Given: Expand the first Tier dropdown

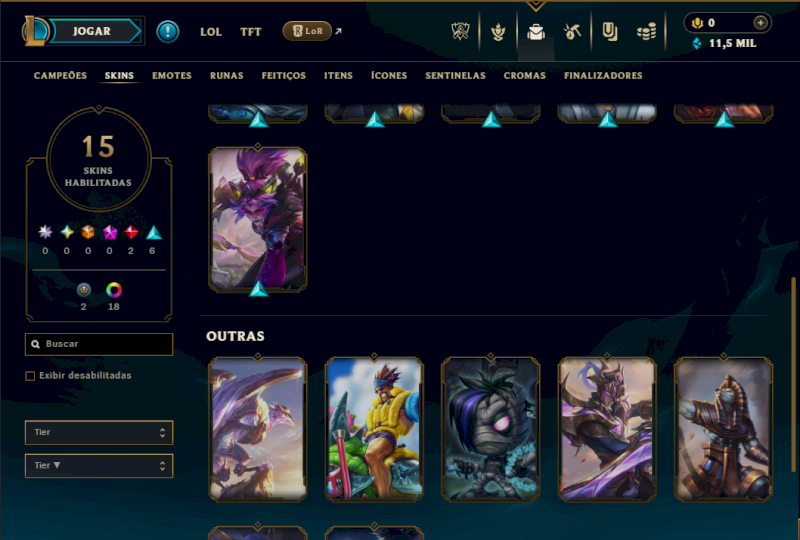Looking at the screenshot, I should (x=99, y=432).
